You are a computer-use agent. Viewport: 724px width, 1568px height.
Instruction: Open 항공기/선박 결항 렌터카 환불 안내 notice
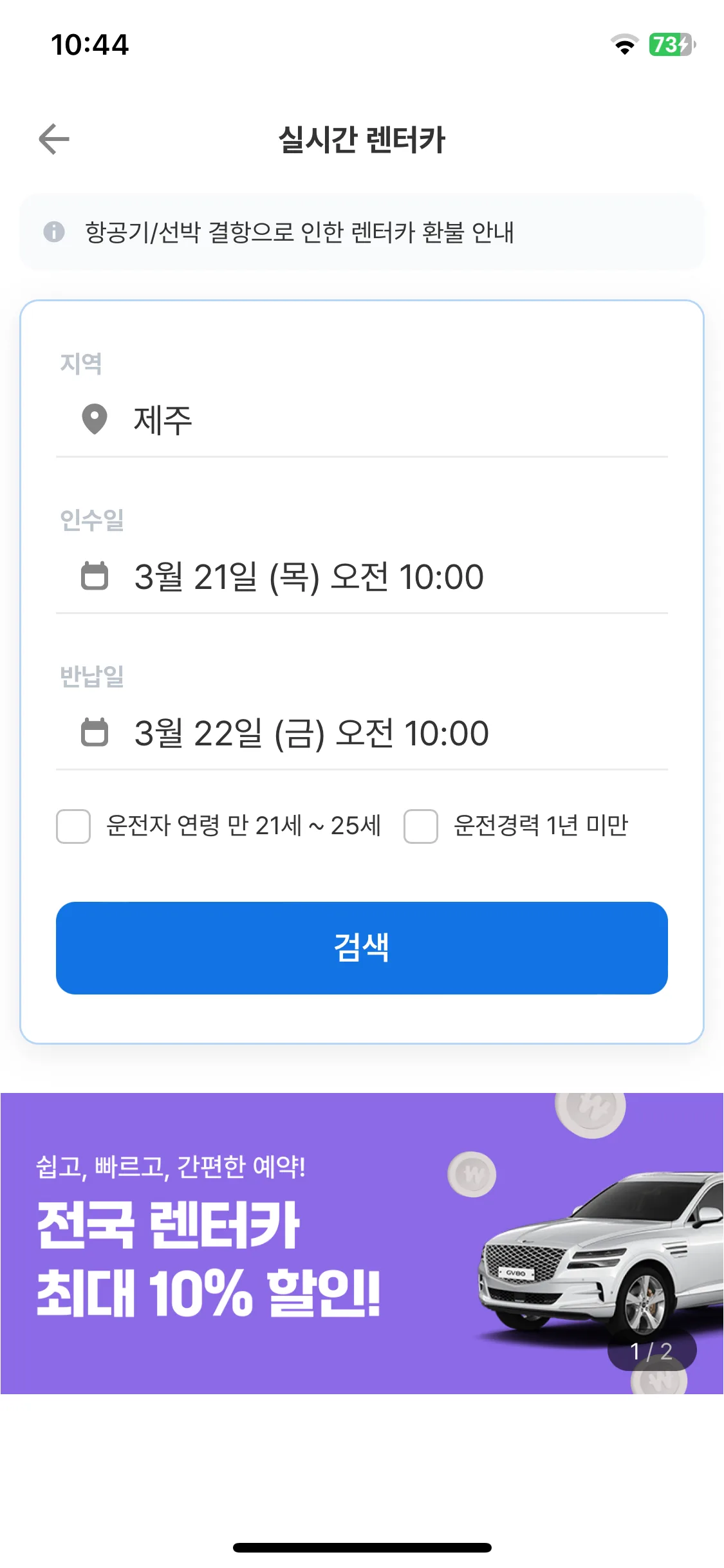(x=362, y=232)
